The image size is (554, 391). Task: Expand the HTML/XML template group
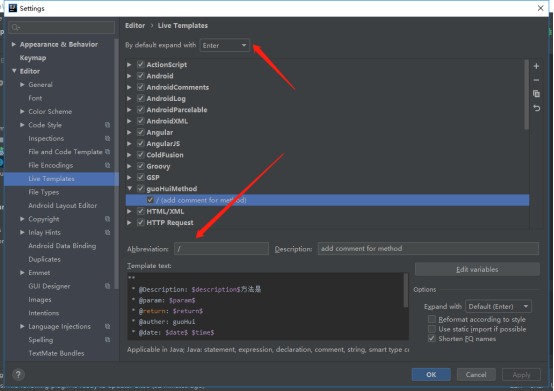pyautogui.click(x=129, y=211)
